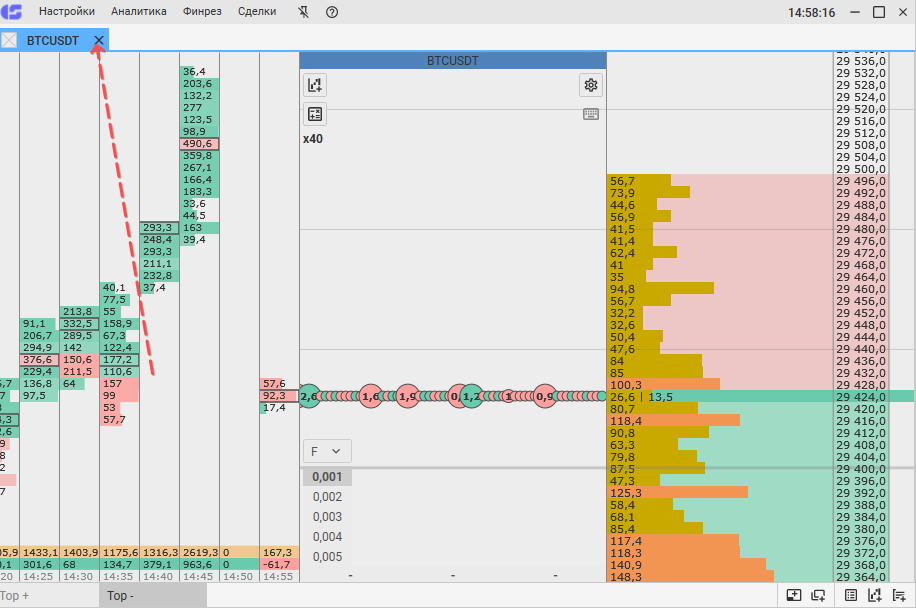Click the 94,8 order book volume
This screenshot has height=608, width=916.
[622, 289]
